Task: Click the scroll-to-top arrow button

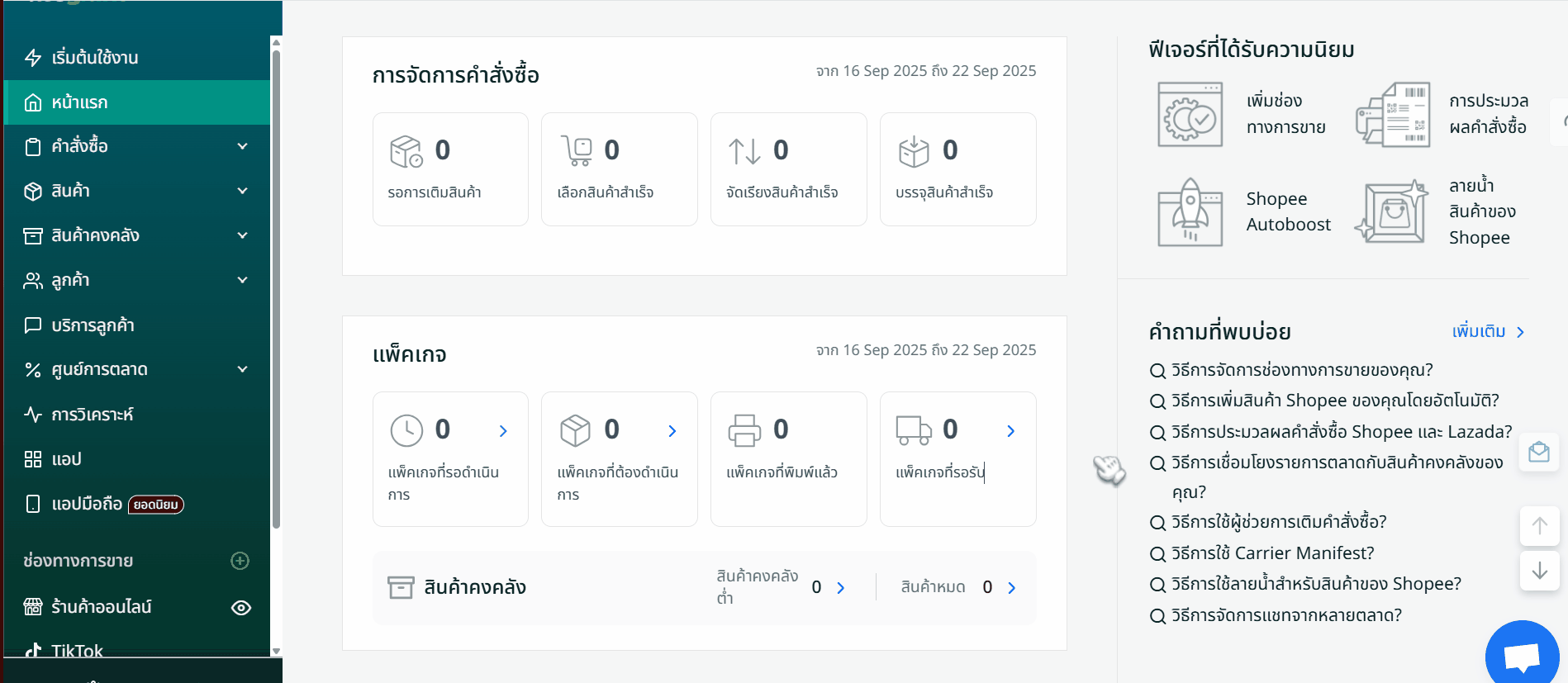Action: click(x=1539, y=526)
